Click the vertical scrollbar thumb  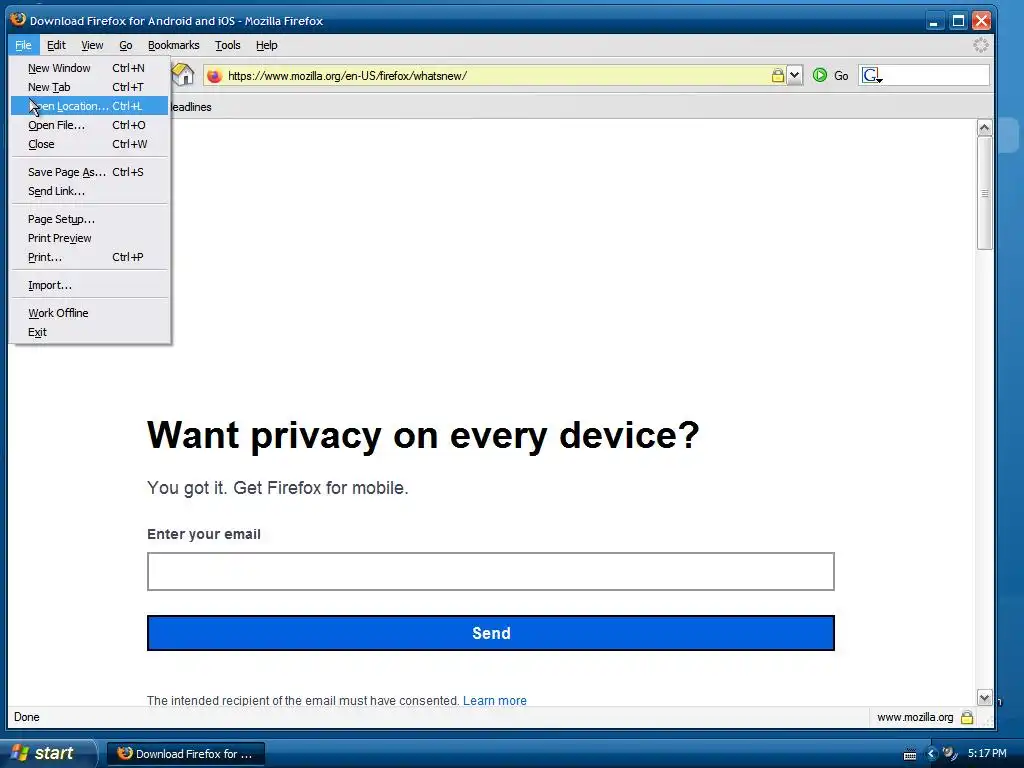pos(985,193)
